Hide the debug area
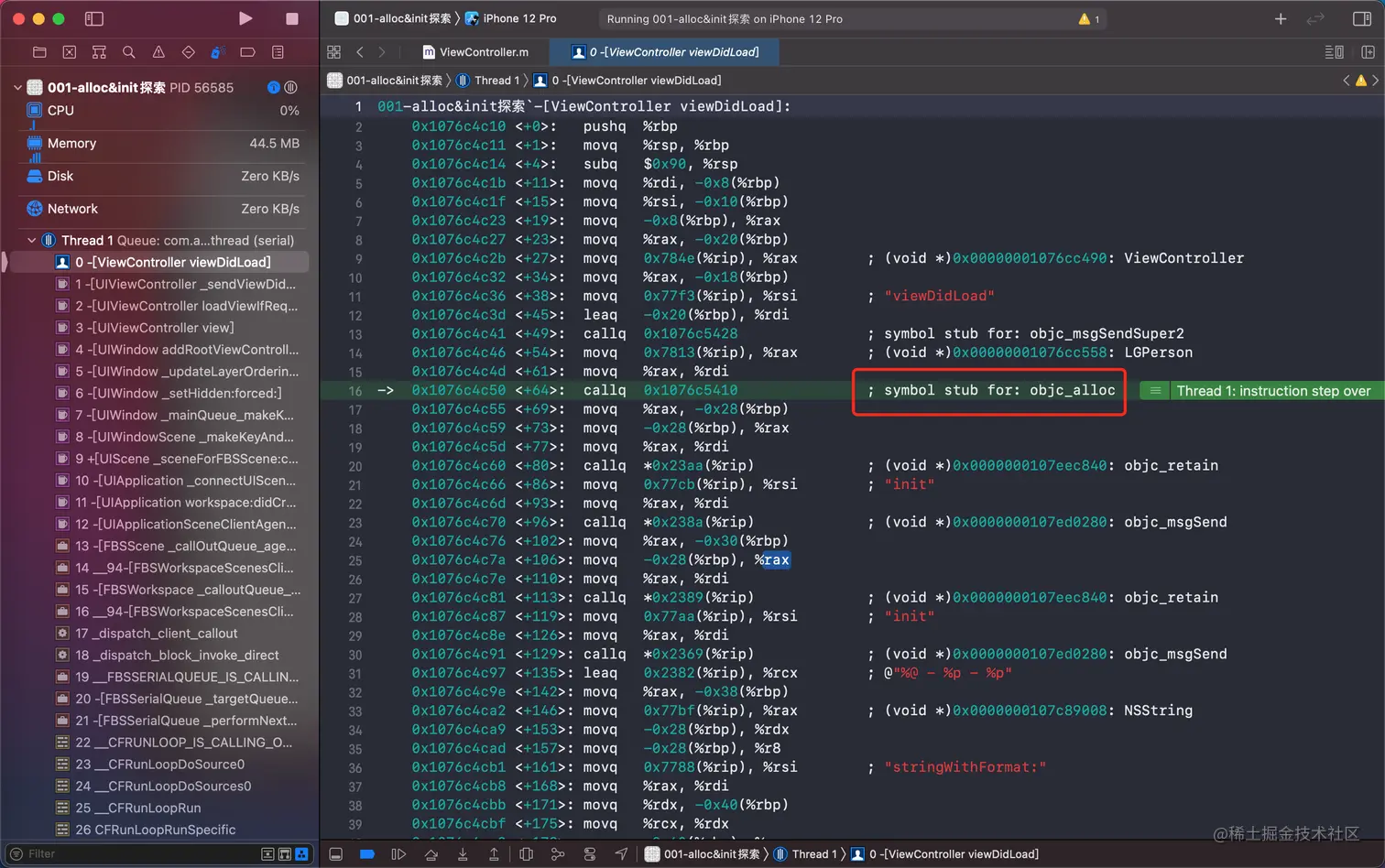 (x=336, y=854)
